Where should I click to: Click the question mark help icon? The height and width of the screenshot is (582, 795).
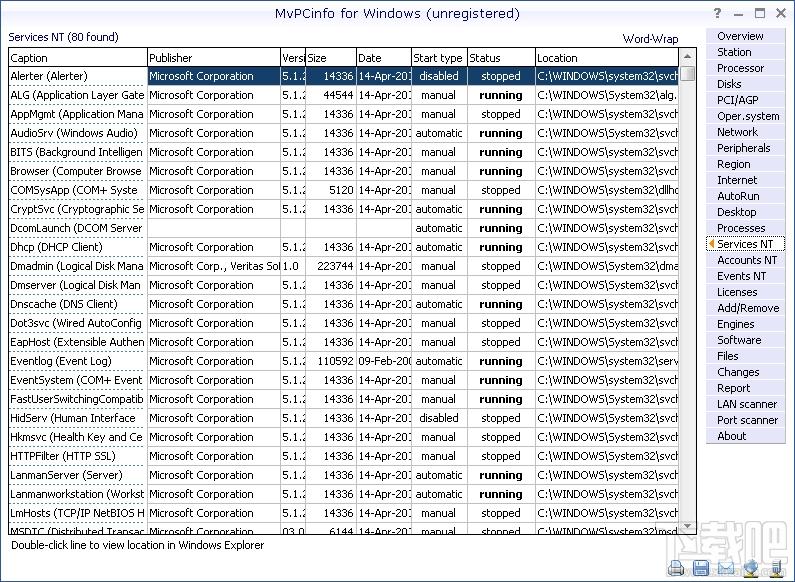tap(717, 13)
